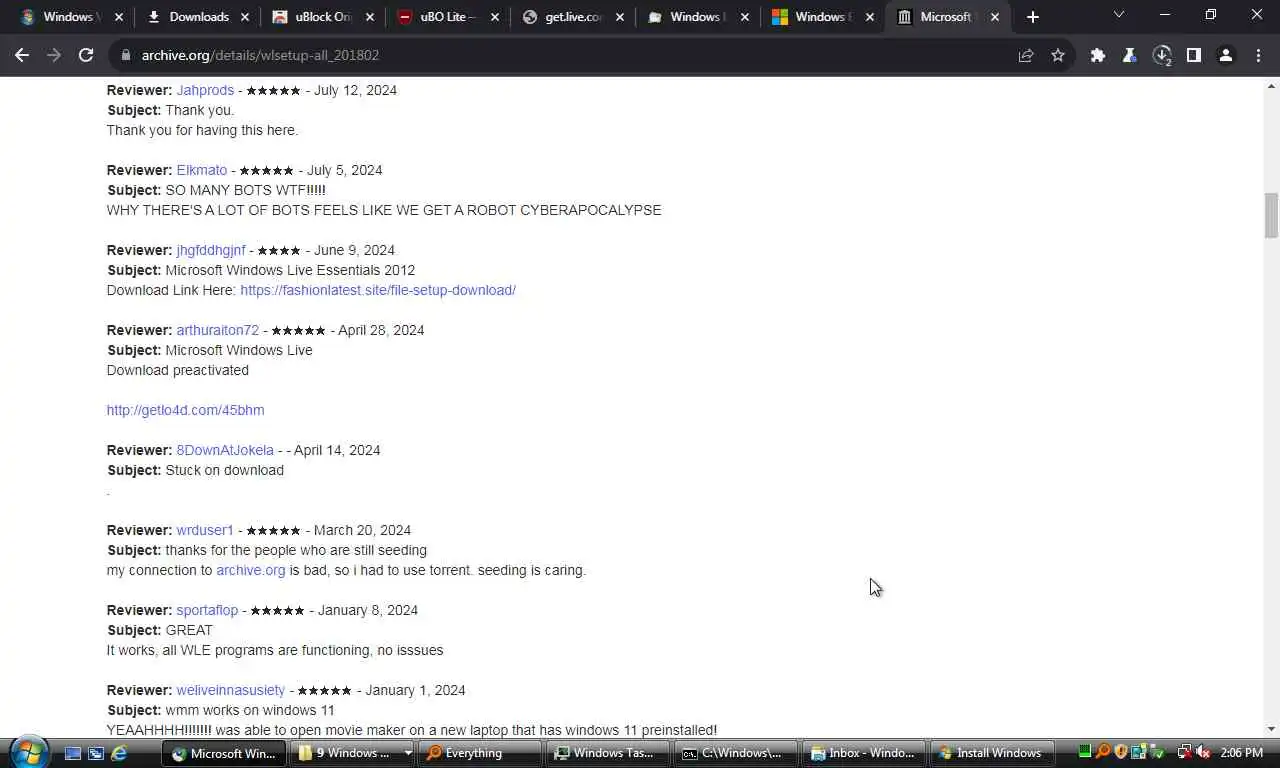Click the security shield tray icon
This screenshot has width=1280, height=768.
click(x=1121, y=752)
